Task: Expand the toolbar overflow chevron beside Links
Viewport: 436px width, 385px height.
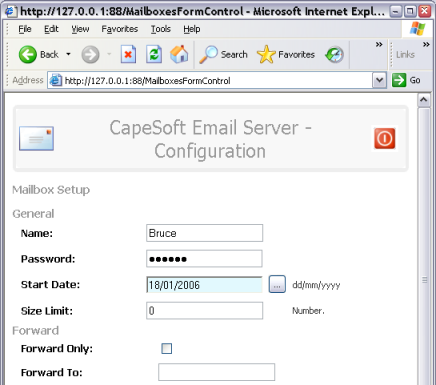Action: [426, 44]
